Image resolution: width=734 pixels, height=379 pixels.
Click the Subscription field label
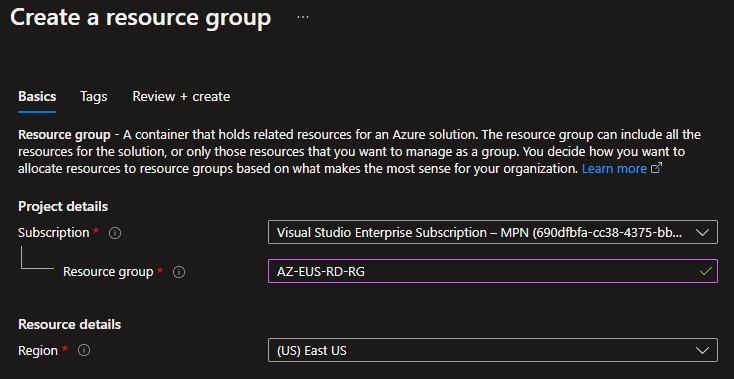(54, 233)
